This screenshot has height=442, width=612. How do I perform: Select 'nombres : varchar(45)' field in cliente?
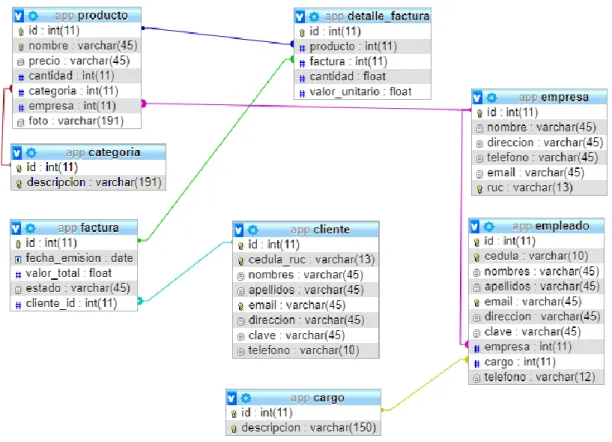pos(306,275)
